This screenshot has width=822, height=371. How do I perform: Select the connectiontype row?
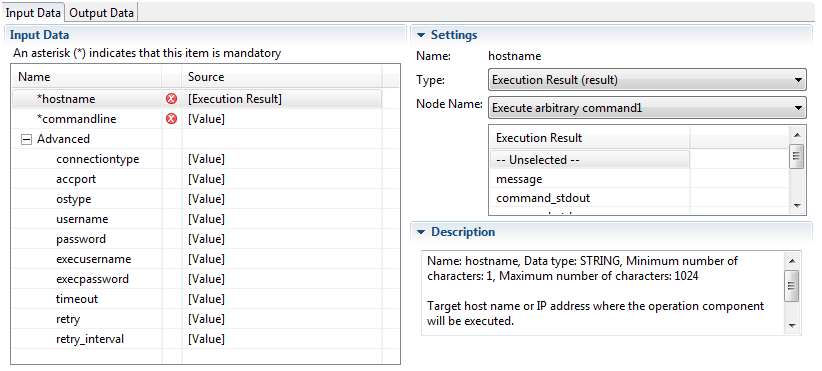point(197,159)
